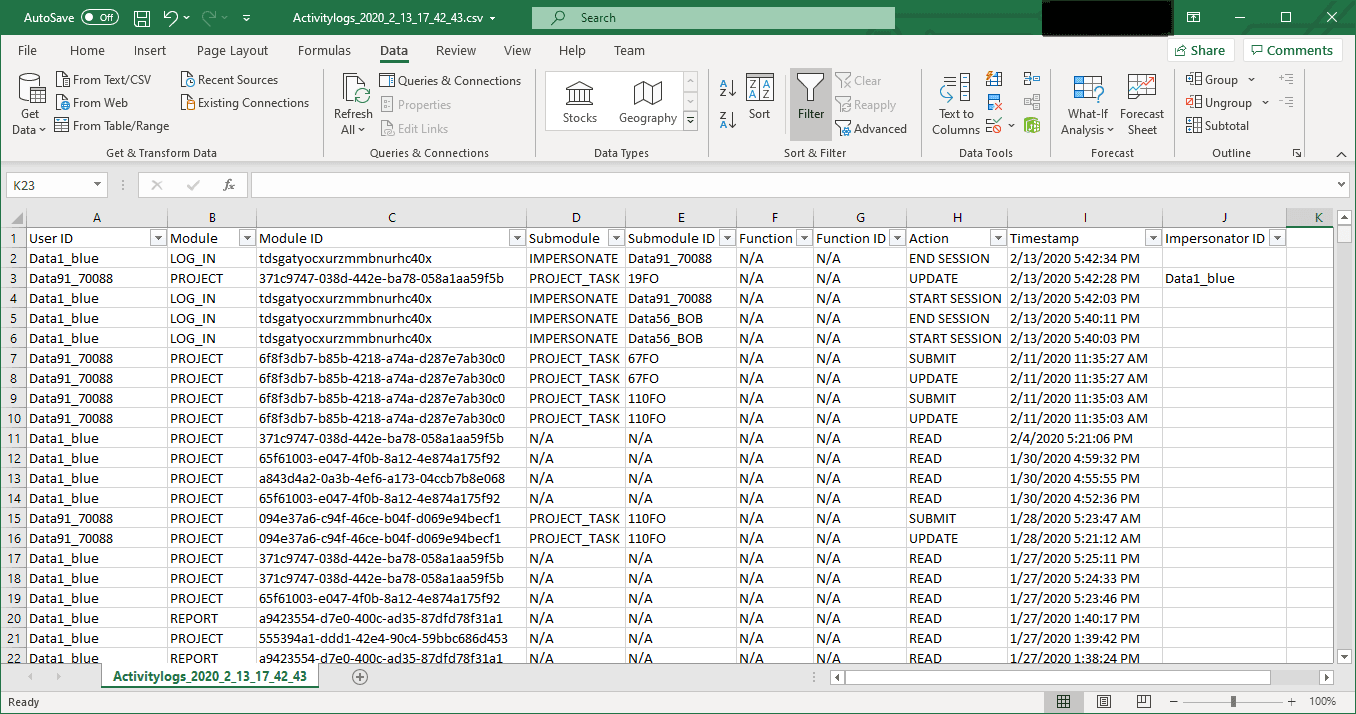Viewport: 1356px width, 714px height.
Task: Undo the last action
Action: [x=170, y=18]
